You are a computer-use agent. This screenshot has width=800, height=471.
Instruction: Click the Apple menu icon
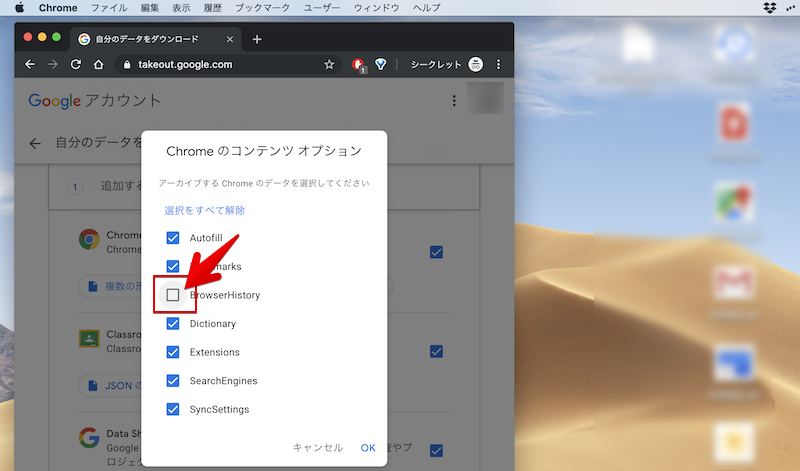click(19, 8)
